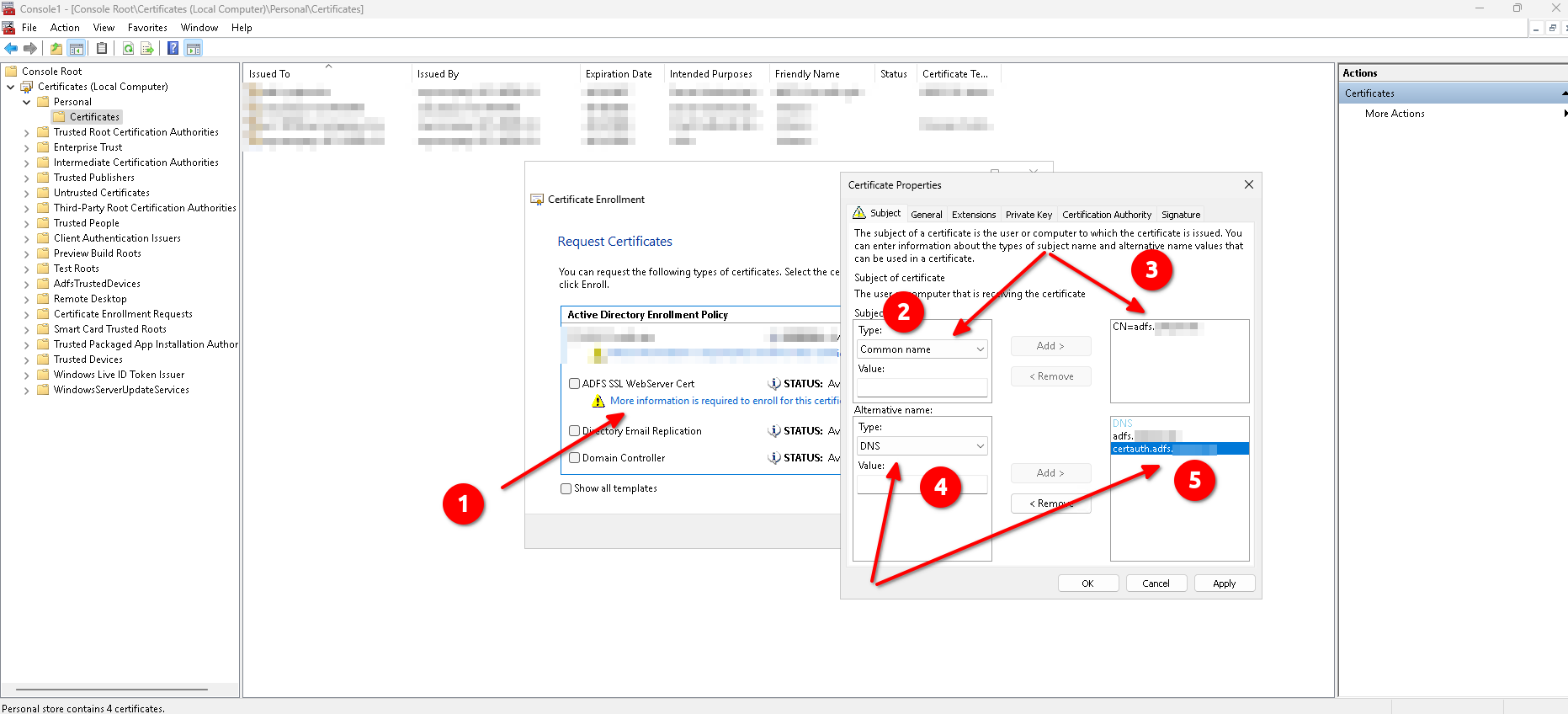Click the Up One Level folder icon
Viewport: 1568px width, 714px height.
coord(56,49)
